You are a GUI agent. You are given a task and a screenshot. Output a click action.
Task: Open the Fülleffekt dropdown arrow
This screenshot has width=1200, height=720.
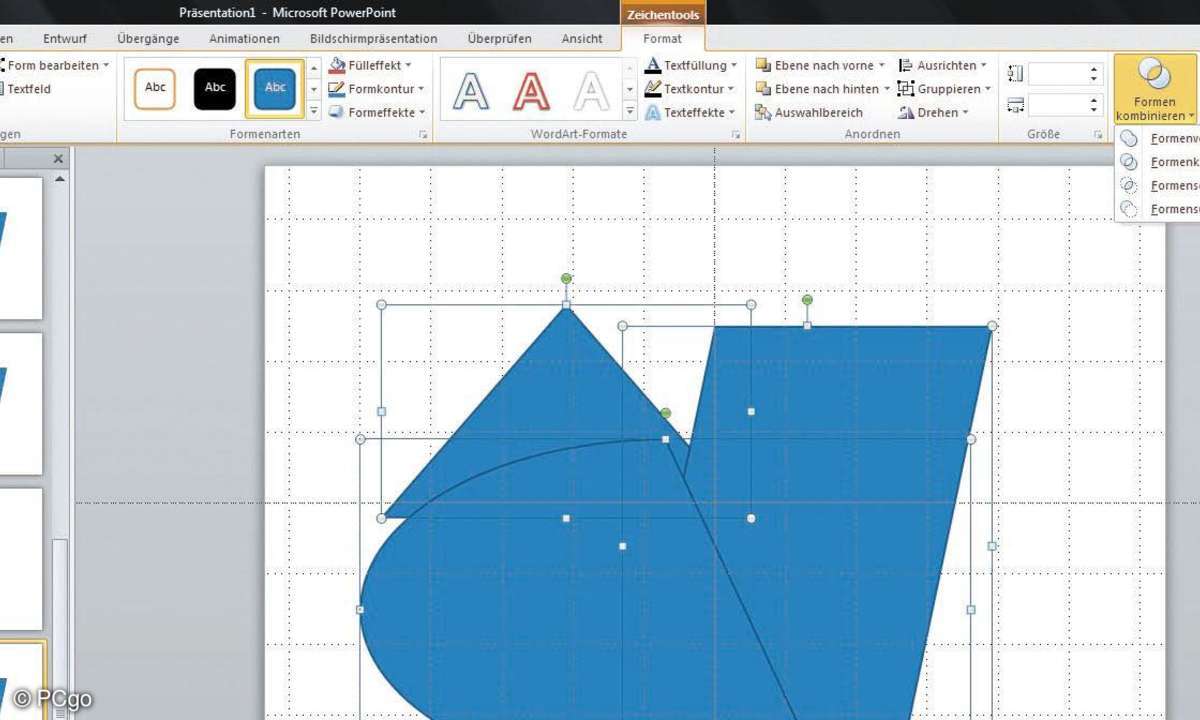408,65
